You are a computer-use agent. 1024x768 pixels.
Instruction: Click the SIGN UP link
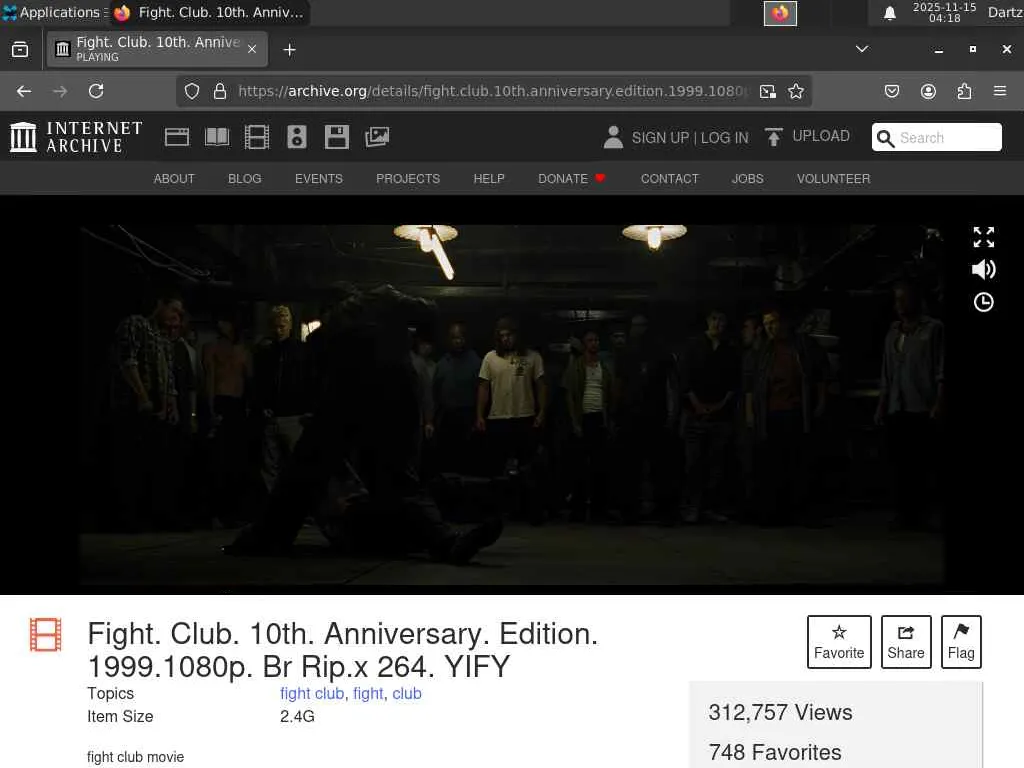(660, 138)
